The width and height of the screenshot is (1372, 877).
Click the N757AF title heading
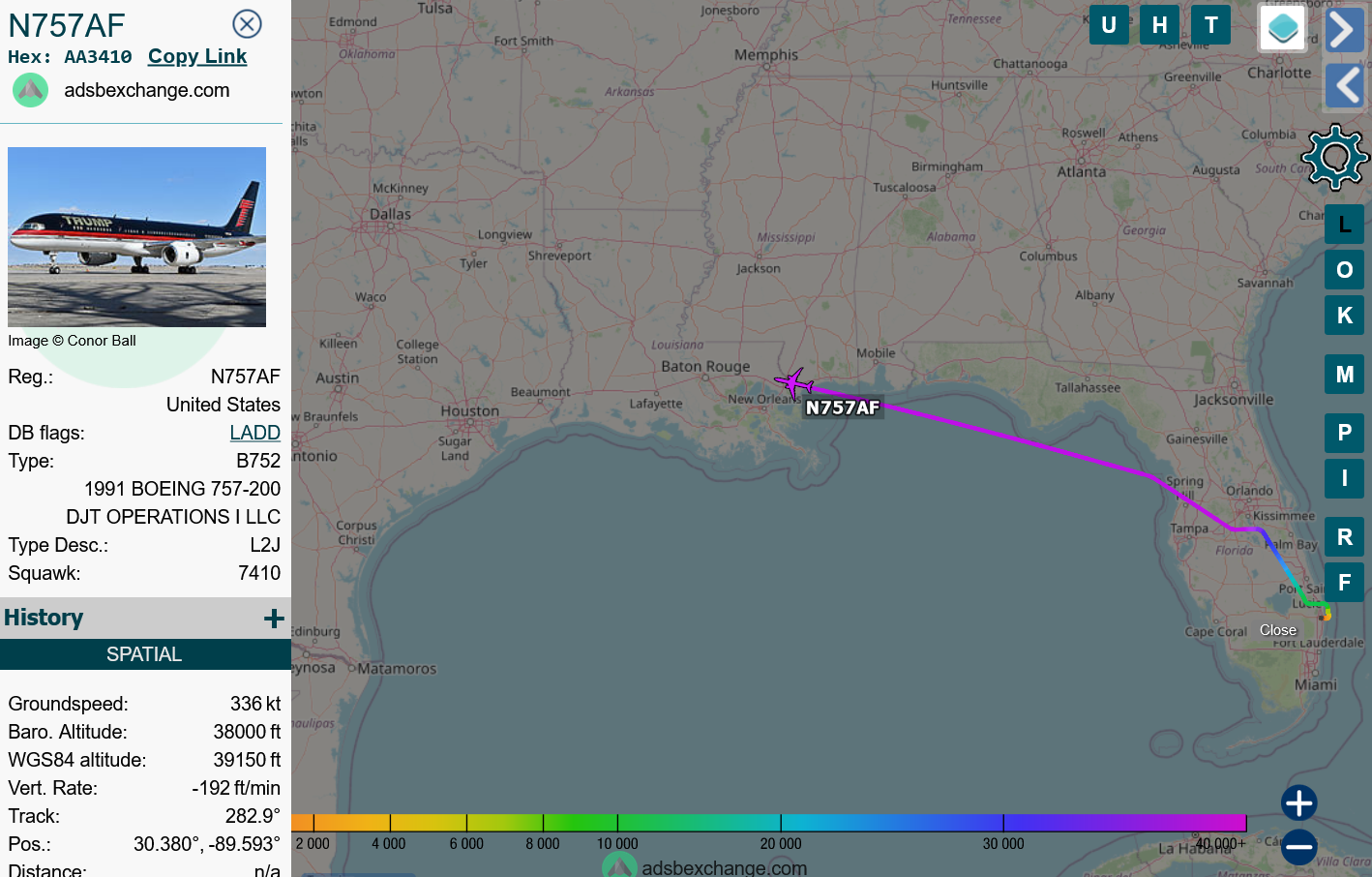(67, 25)
